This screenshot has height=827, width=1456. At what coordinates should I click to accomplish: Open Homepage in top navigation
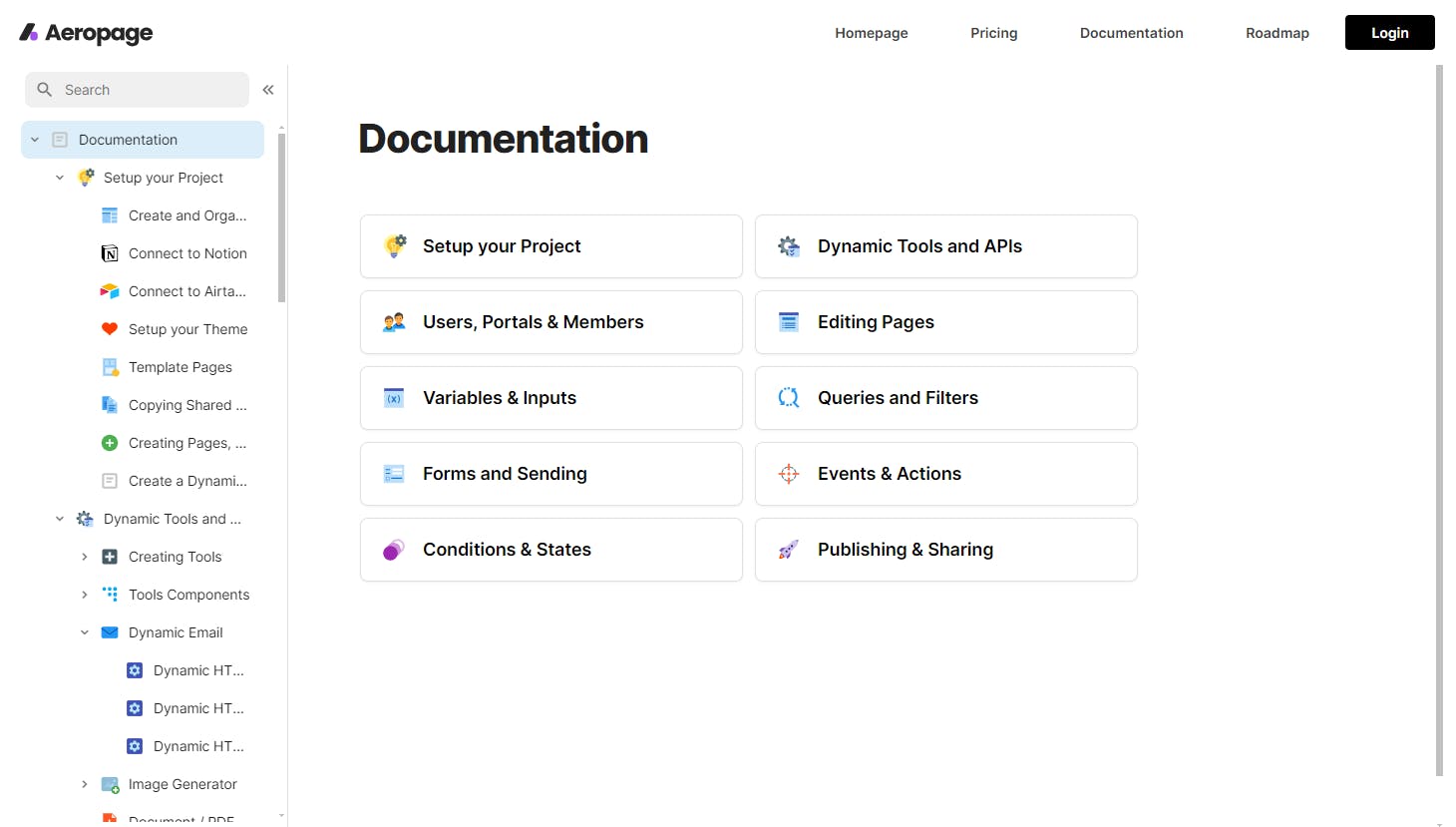point(872,33)
